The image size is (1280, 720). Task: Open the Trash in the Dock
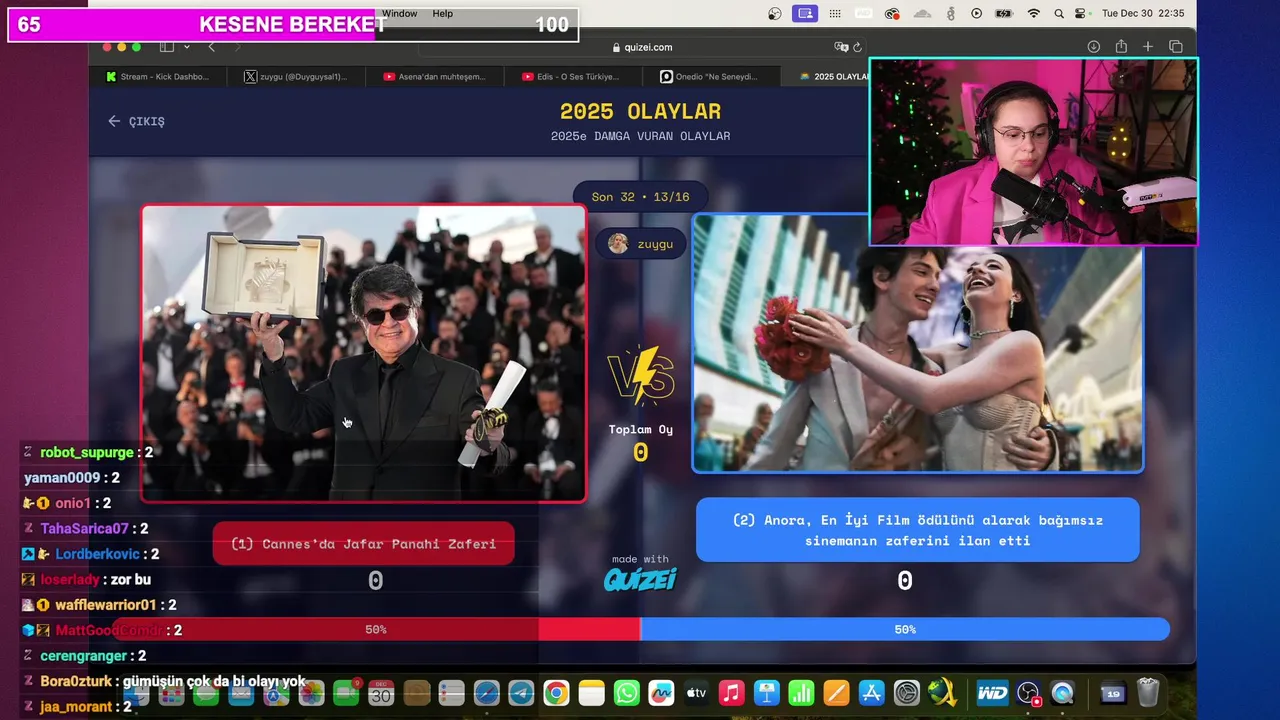tap(1148, 693)
